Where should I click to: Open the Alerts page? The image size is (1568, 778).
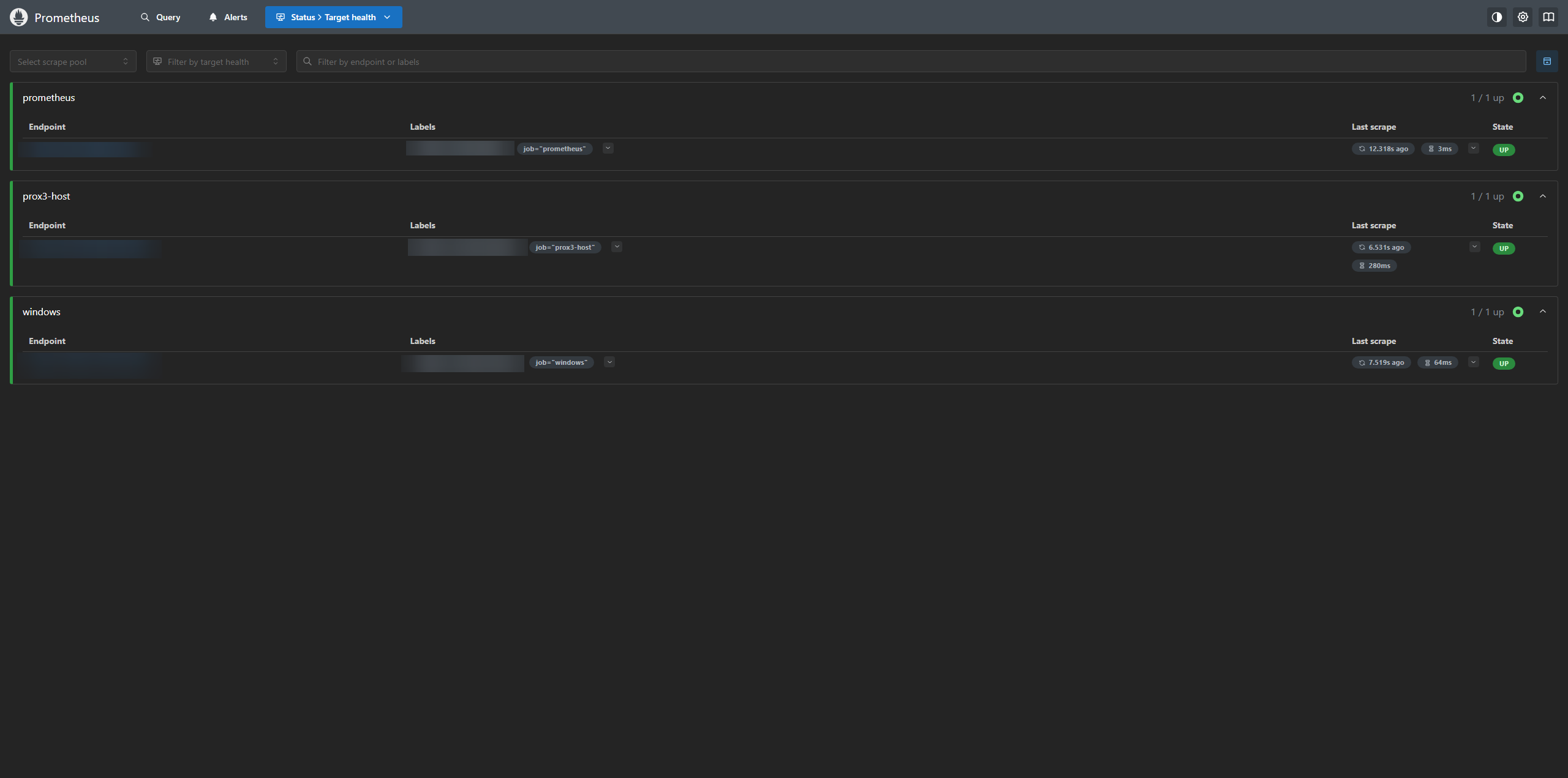[228, 17]
